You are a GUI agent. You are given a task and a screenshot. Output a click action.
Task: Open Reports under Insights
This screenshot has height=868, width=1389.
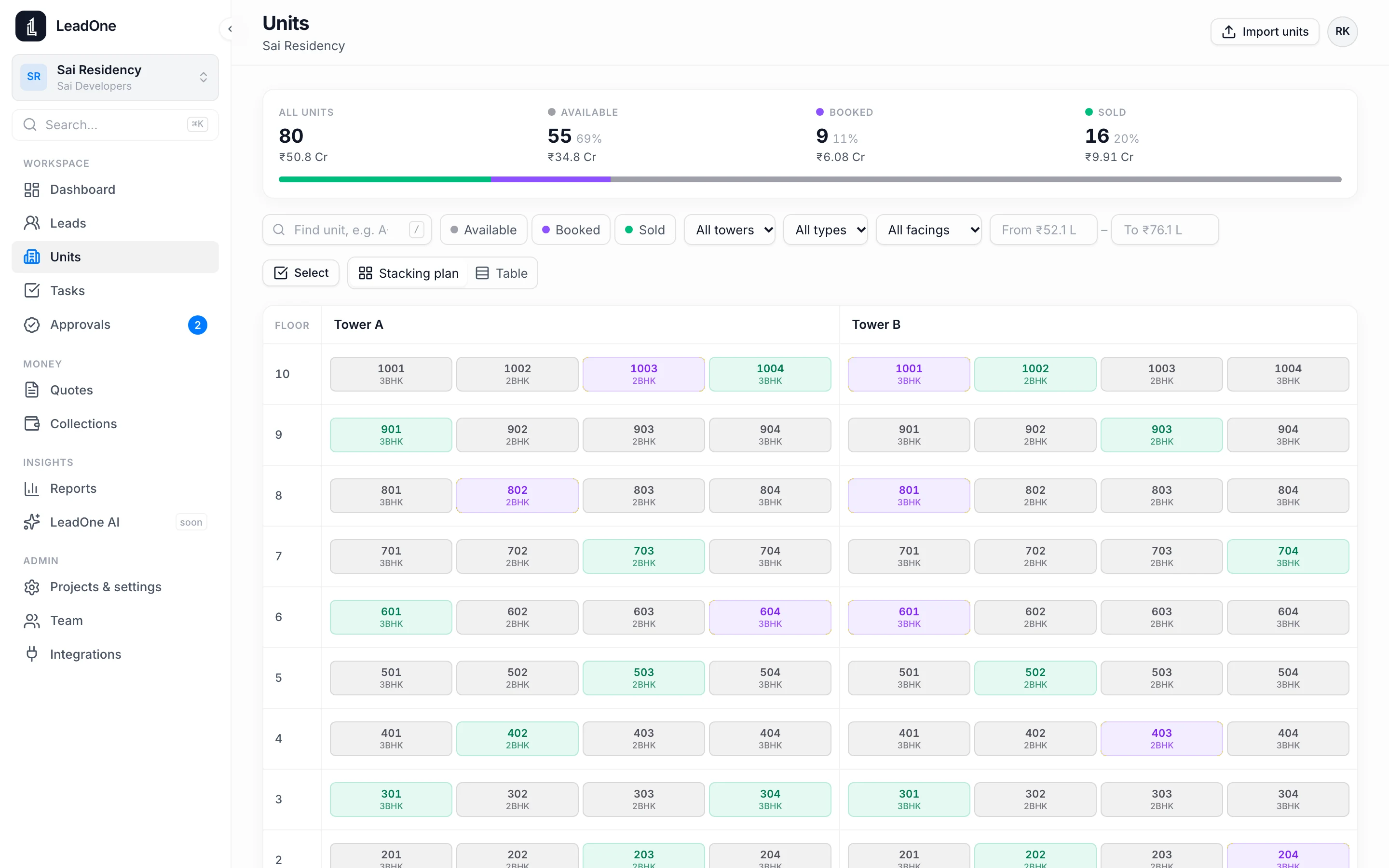click(115, 488)
